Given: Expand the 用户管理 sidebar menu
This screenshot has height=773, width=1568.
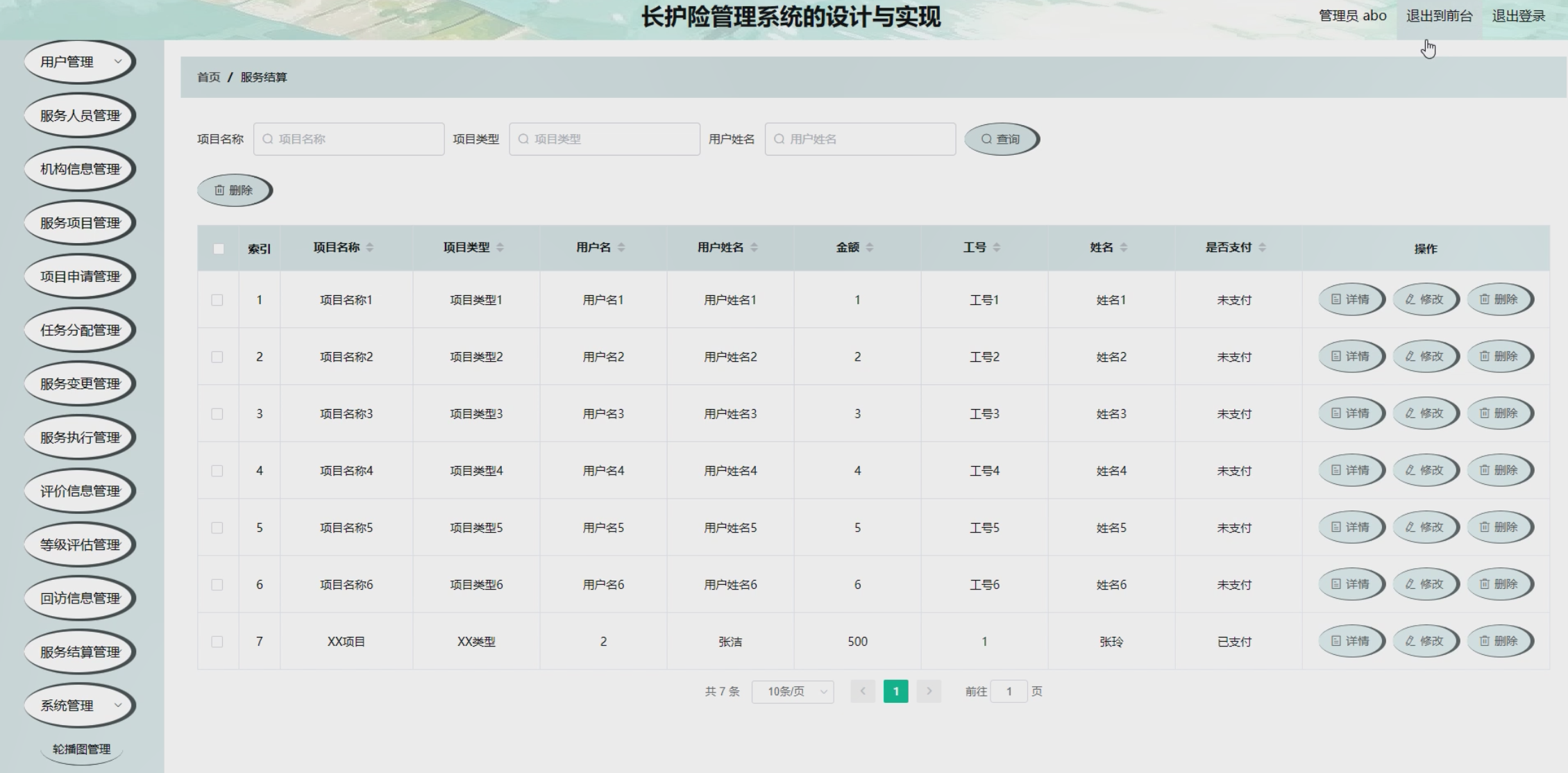Looking at the screenshot, I should point(80,62).
